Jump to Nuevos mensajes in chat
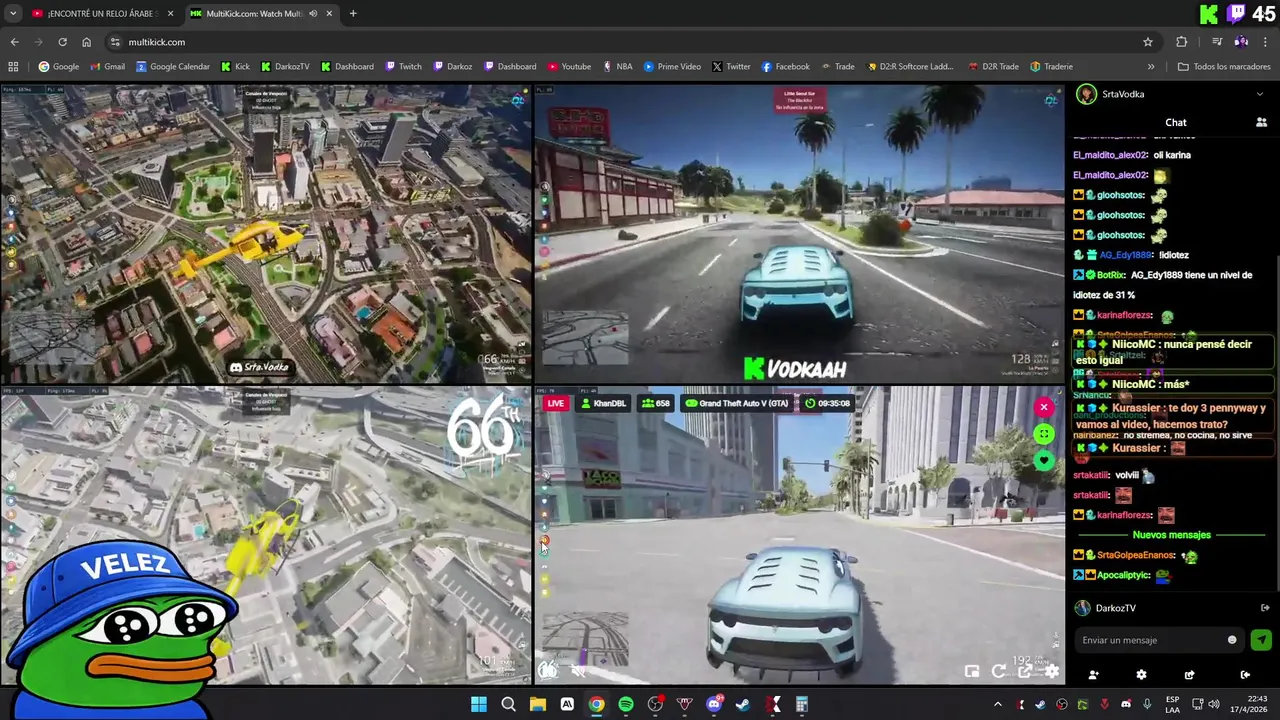1280x720 pixels. click(1171, 535)
